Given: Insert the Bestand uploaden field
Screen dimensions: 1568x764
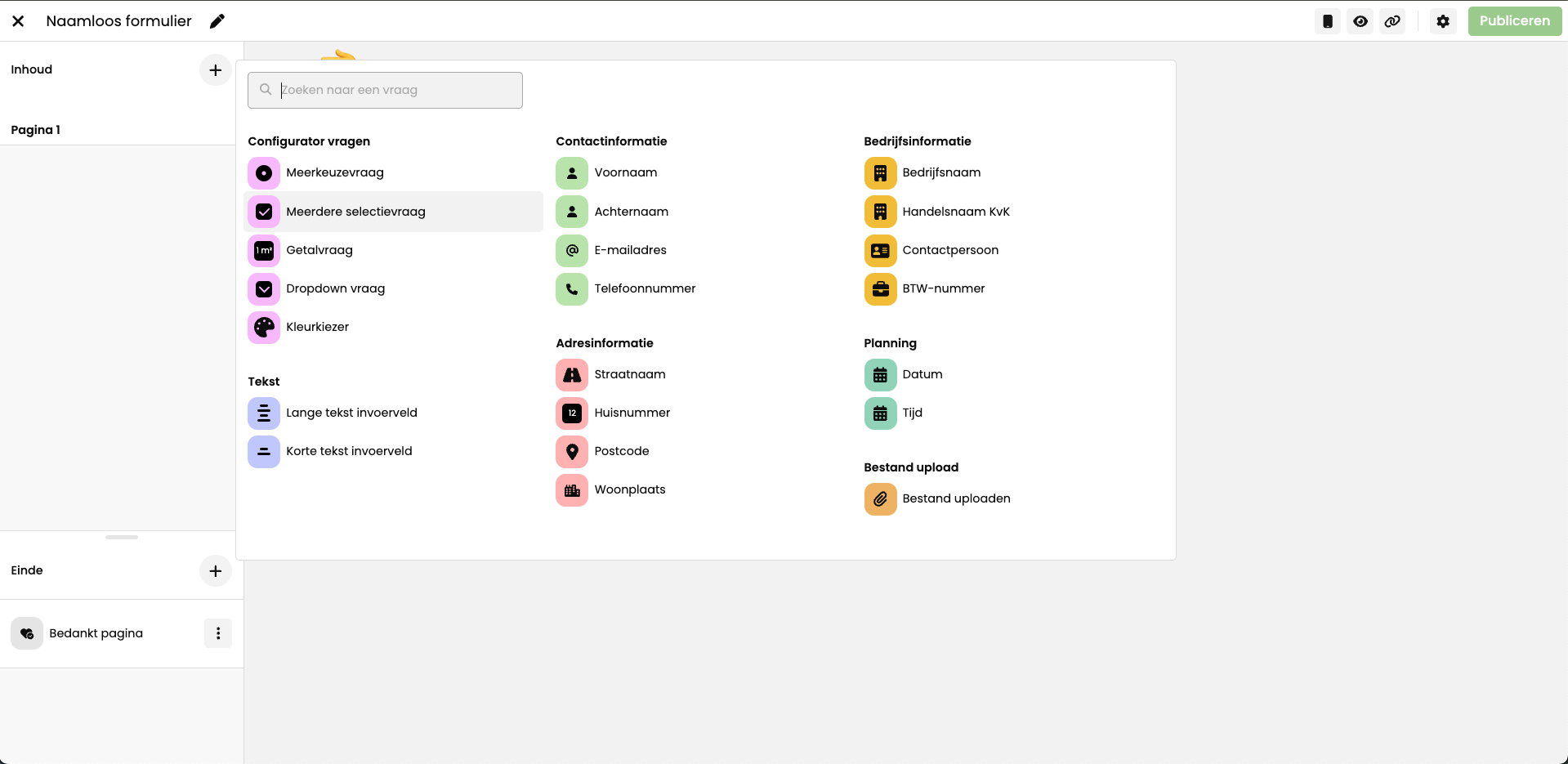Looking at the screenshot, I should (x=955, y=498).
